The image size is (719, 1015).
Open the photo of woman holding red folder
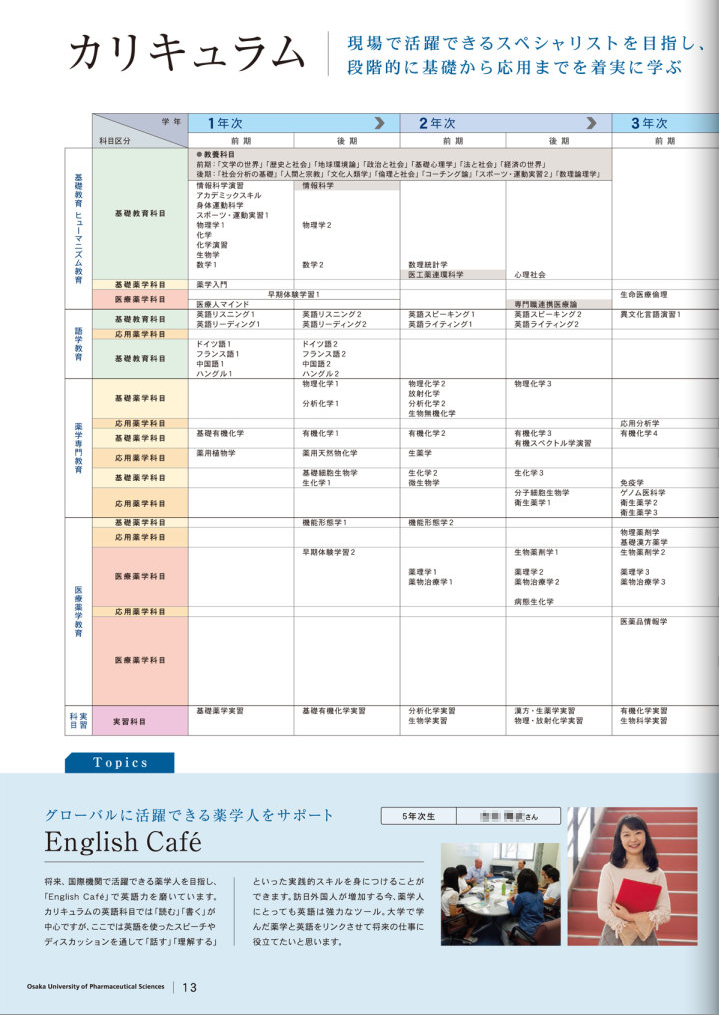(x=632, y=876)
